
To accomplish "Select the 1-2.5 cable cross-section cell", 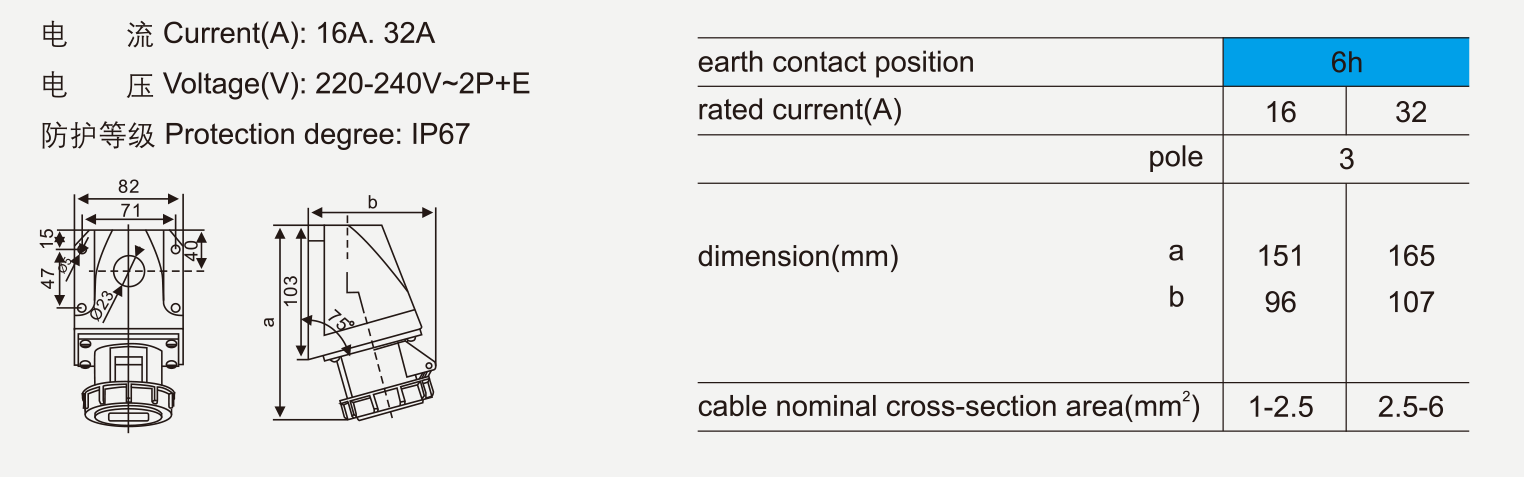I will 1280,407.
